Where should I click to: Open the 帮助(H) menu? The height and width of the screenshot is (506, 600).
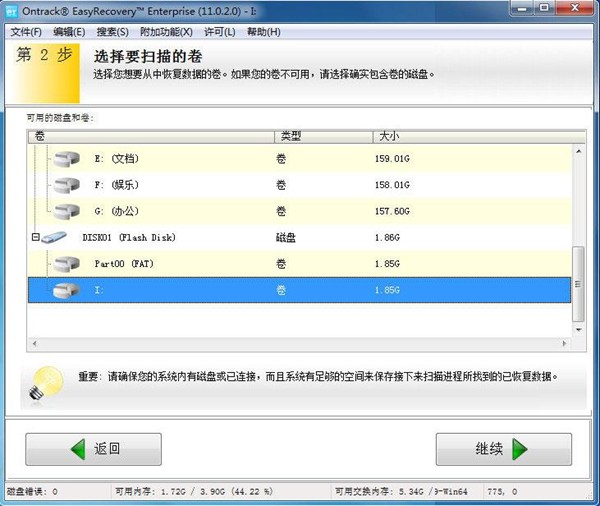263,32
